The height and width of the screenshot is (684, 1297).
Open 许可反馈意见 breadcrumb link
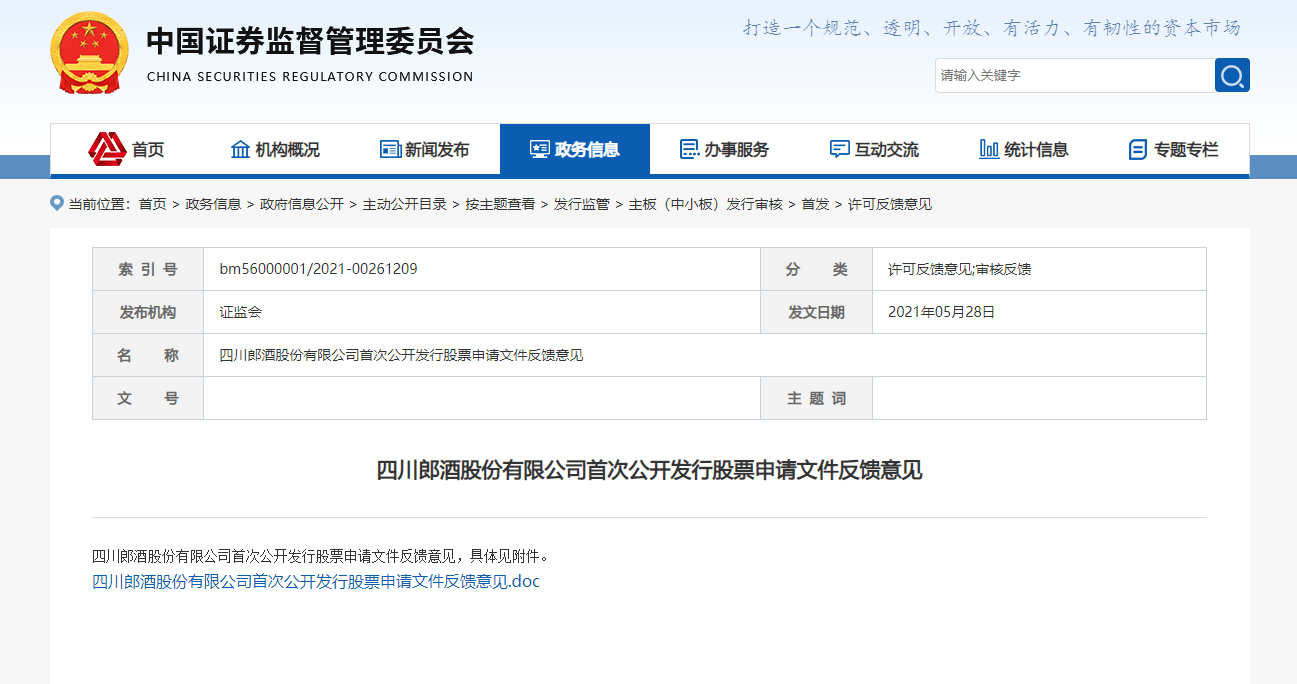[890, 204]
